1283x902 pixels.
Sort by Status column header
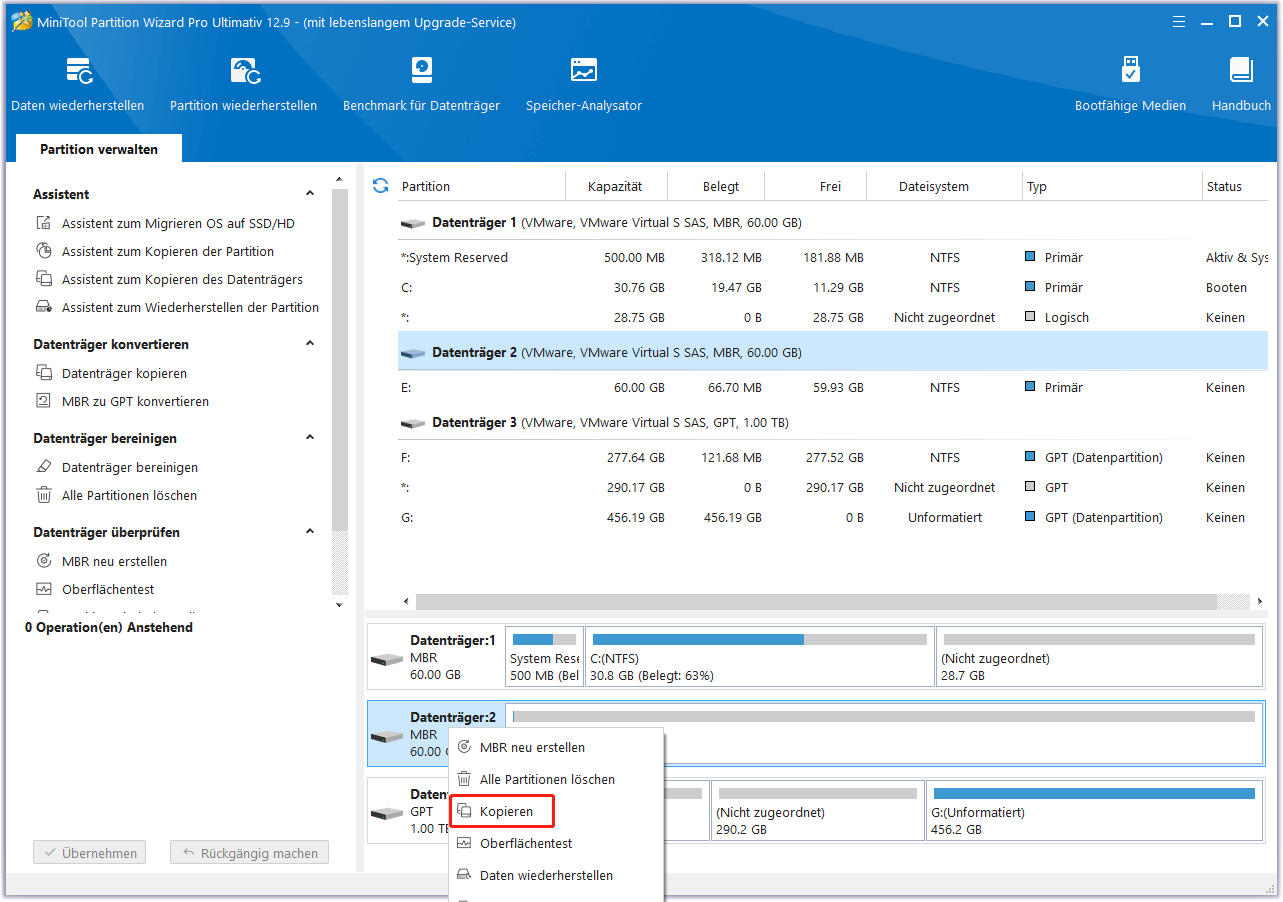1235,186
